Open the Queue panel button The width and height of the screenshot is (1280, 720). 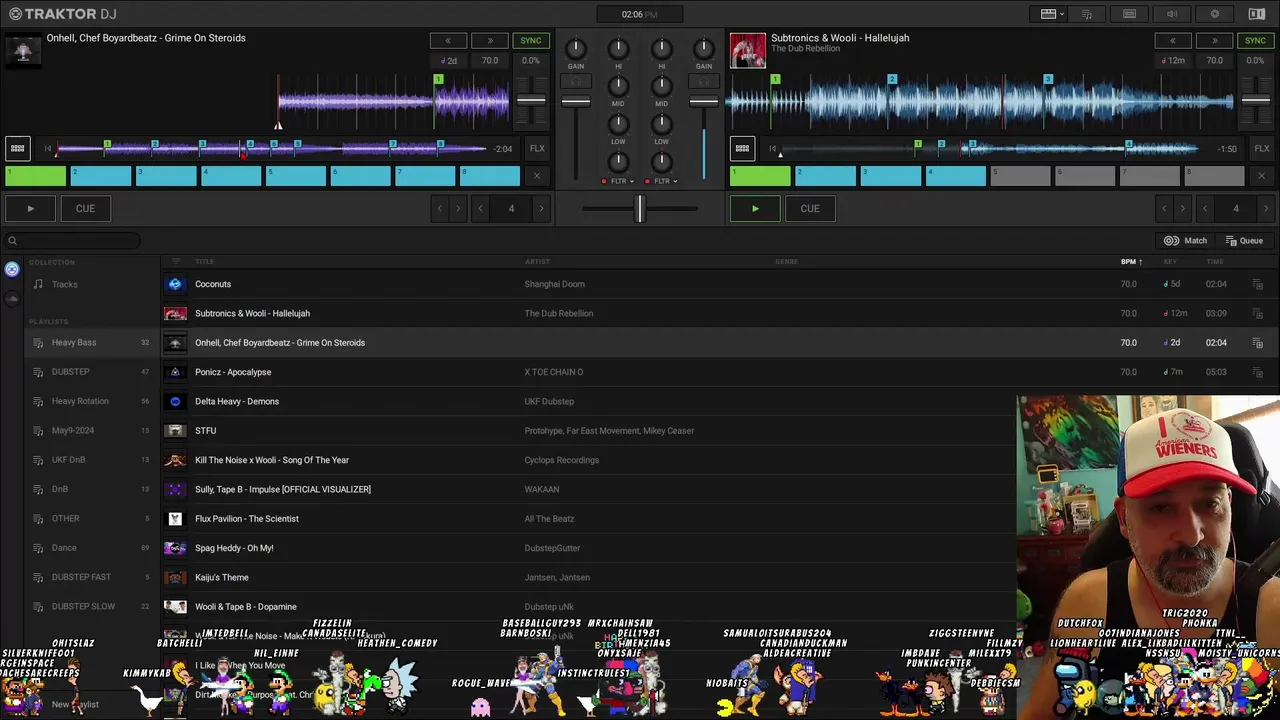(x=1244, y=241)
